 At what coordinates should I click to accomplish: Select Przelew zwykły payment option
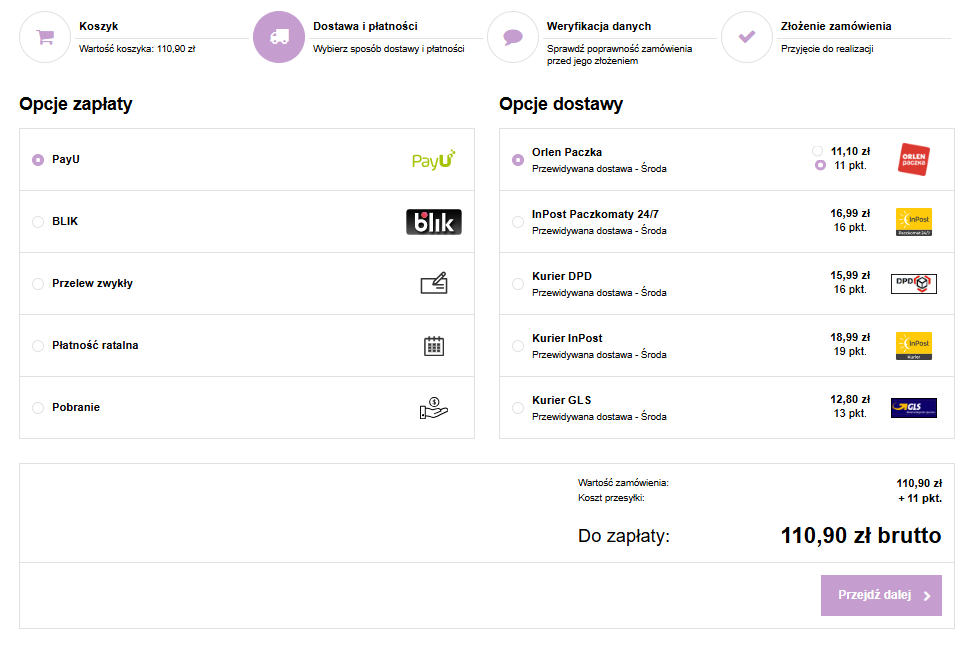tap(38, 284)
